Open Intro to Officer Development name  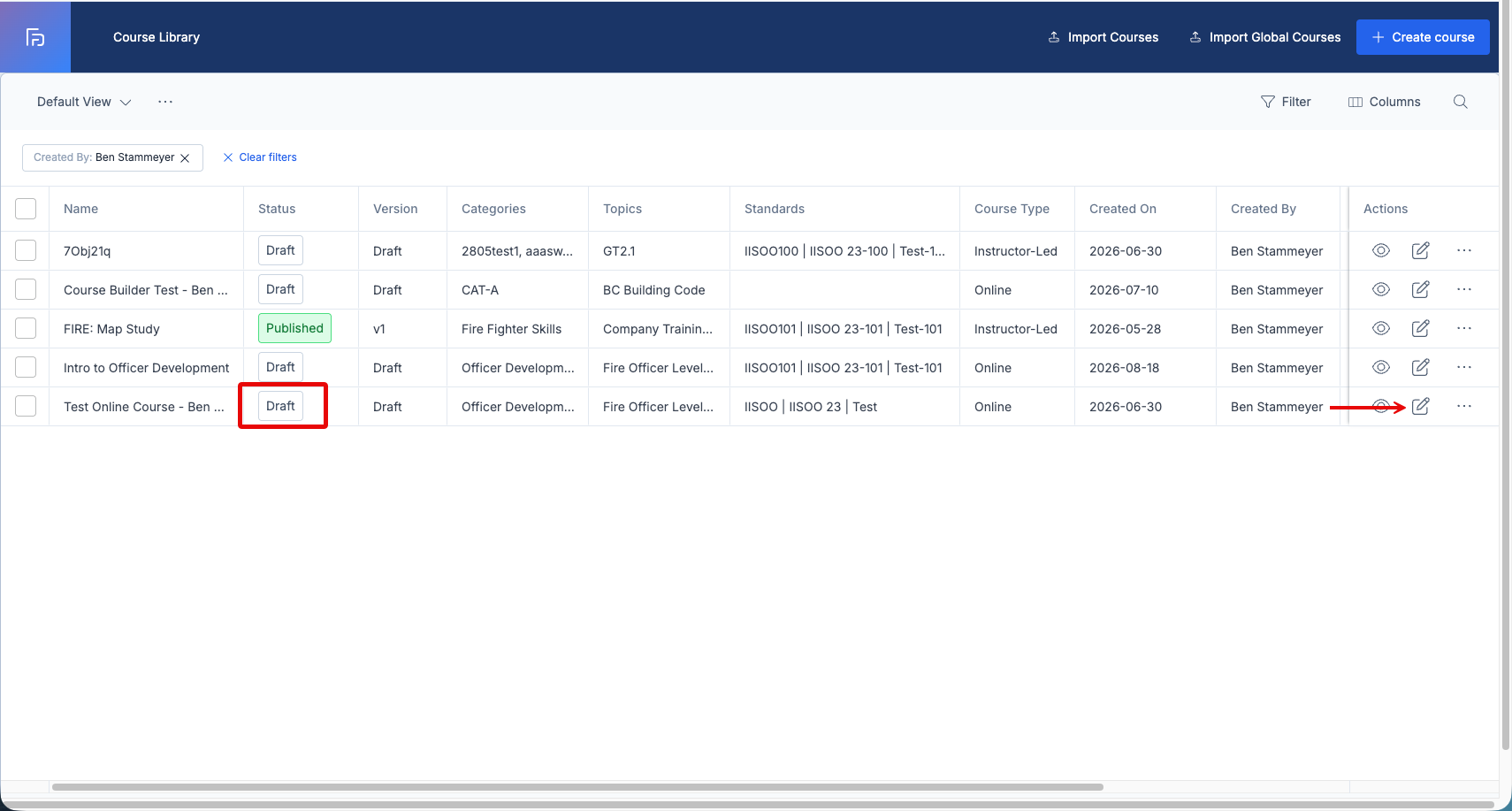click(x=146, y=368)
